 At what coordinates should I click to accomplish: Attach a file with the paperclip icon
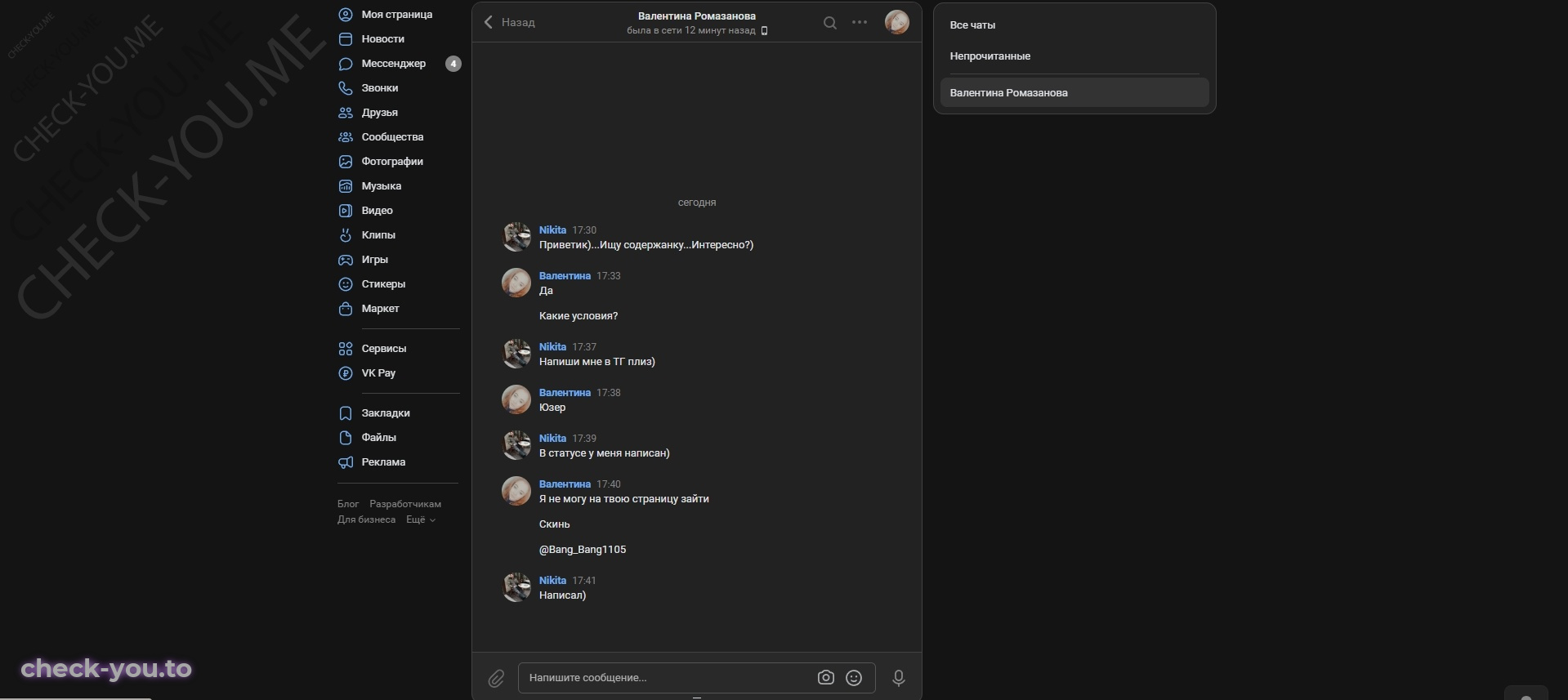(x=496, y=678)
